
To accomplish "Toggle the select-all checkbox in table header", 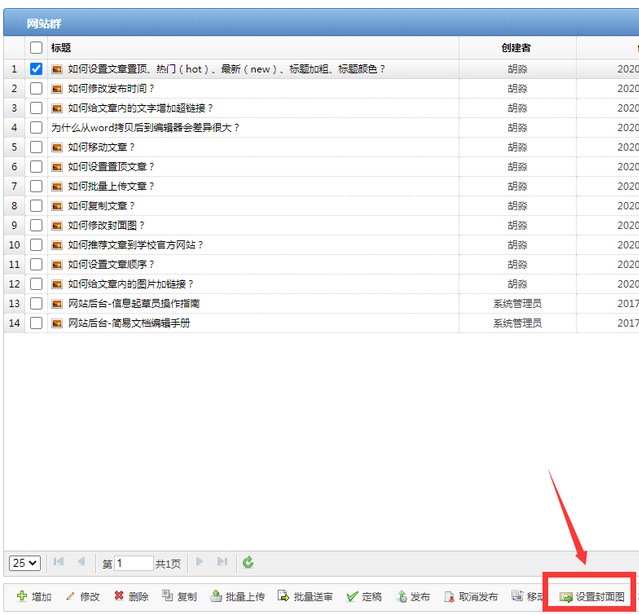I will pos(36,48).
